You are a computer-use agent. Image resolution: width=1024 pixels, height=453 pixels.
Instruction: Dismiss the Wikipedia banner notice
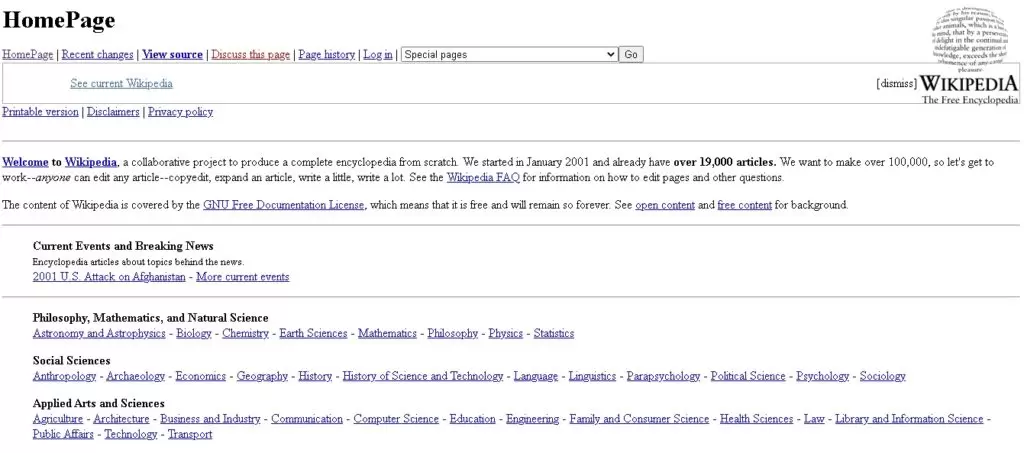coord(896,84)
